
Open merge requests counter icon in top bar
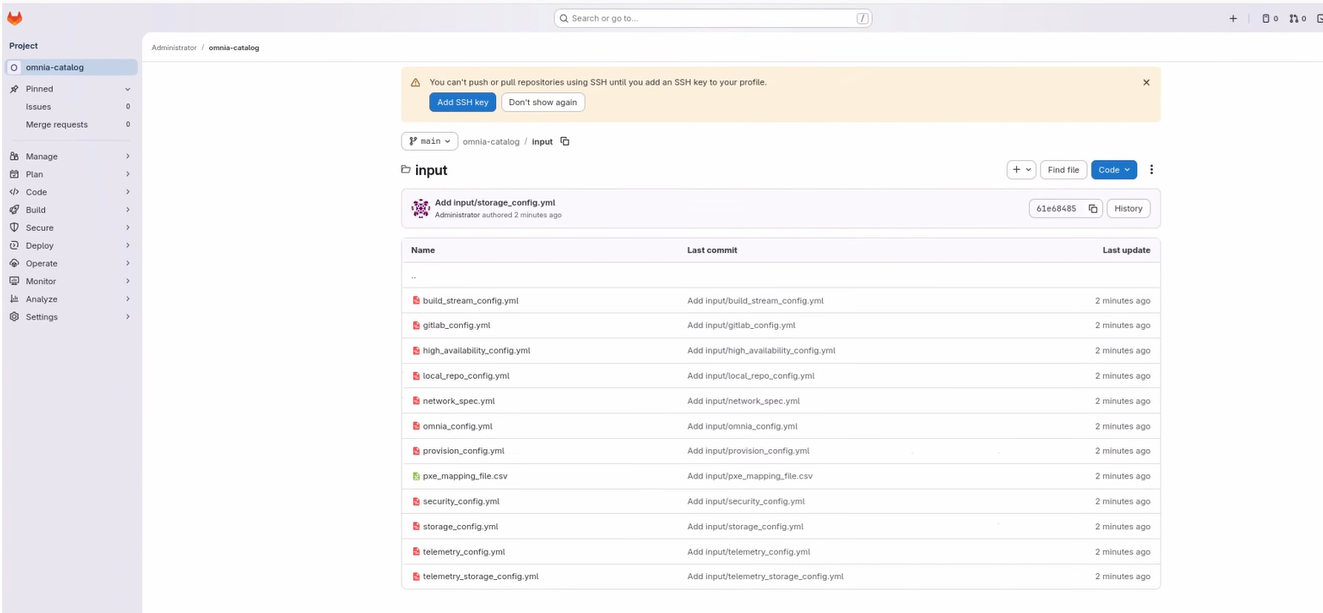(x=1298, y=18)
